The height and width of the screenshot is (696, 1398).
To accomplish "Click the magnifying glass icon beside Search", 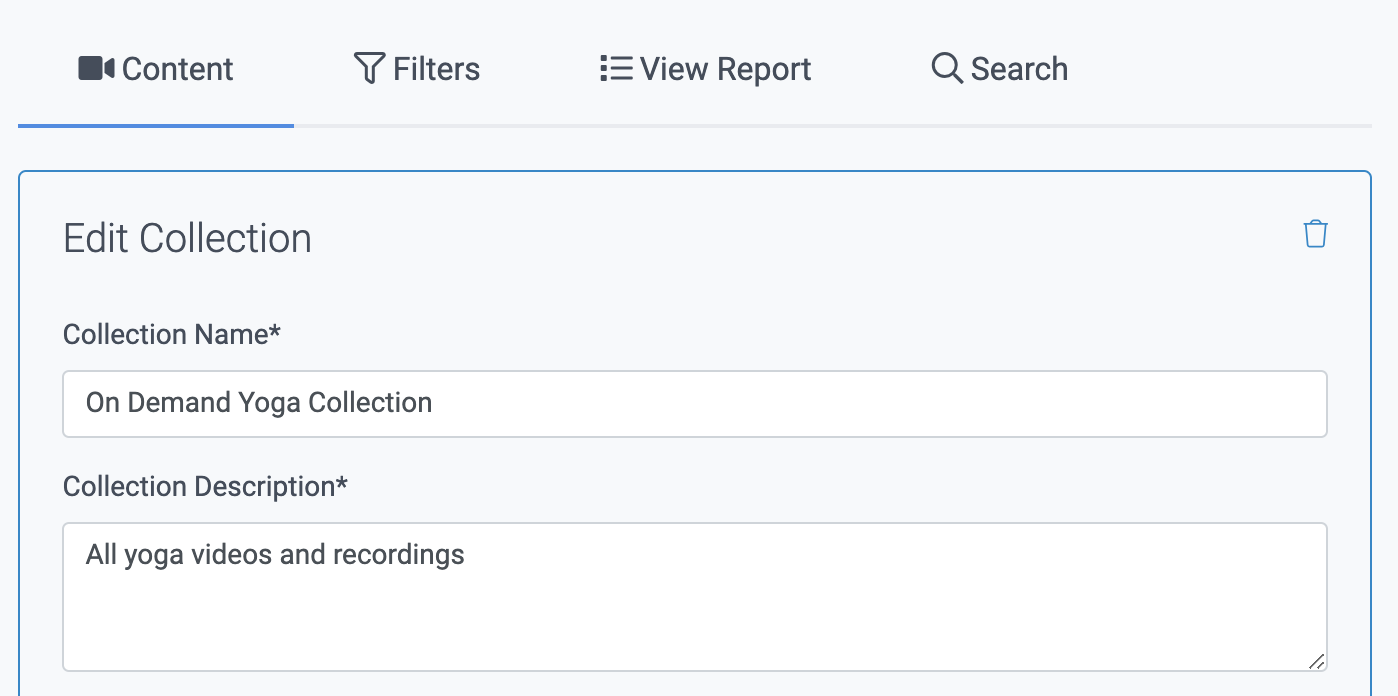I will (x=946, y=69).
